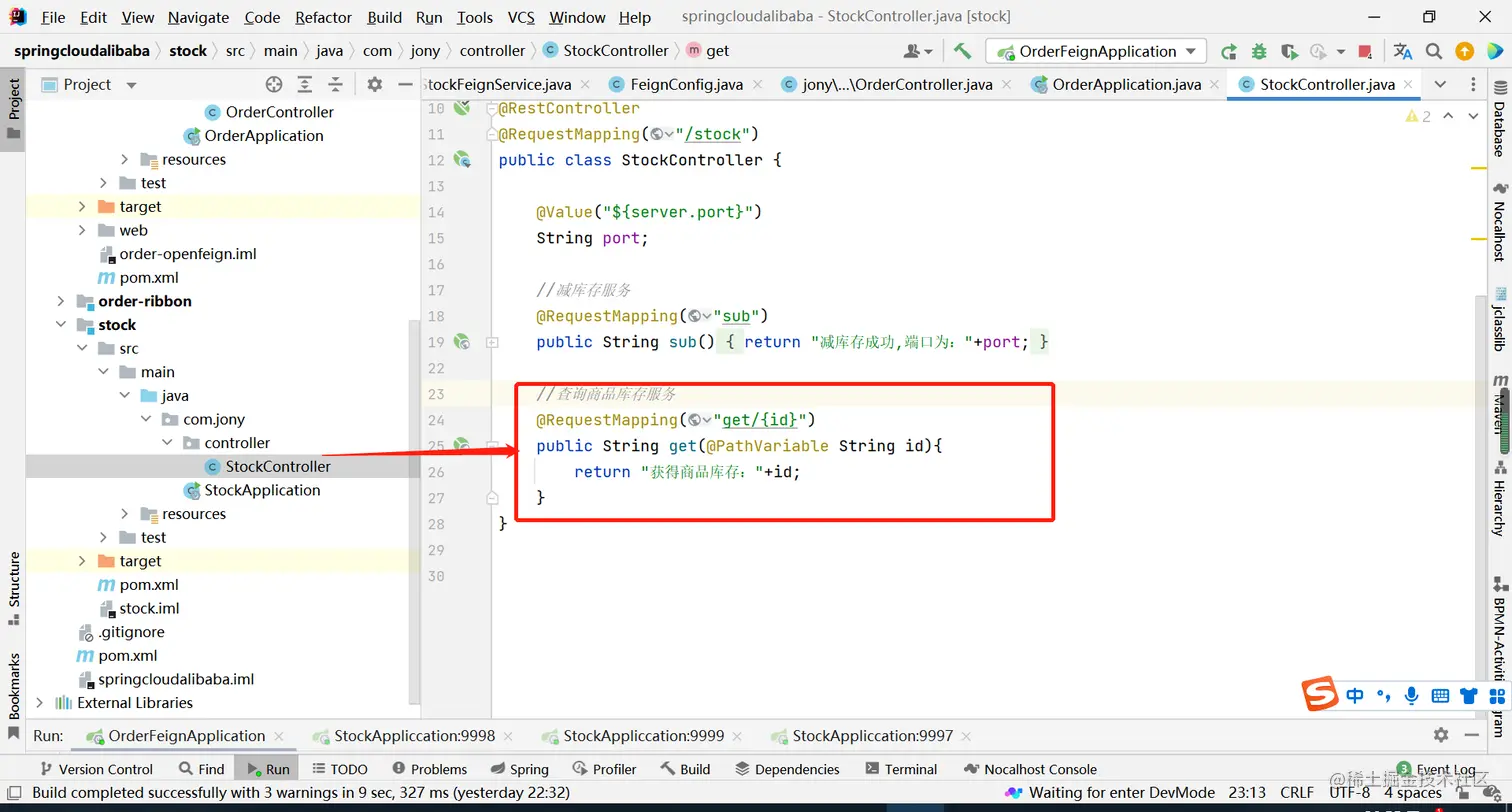
Task: Rerun OrderFeignApplication with the green run icon
Action: click(x=1229, y=51)
